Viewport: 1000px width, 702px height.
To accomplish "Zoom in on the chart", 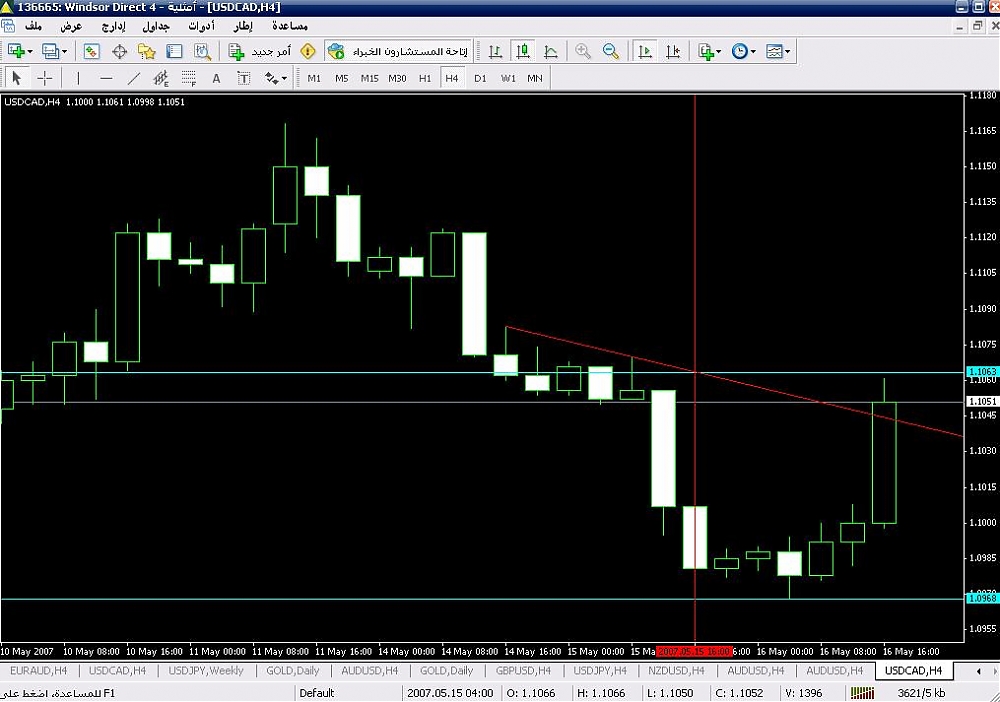I will coord(583,52).
